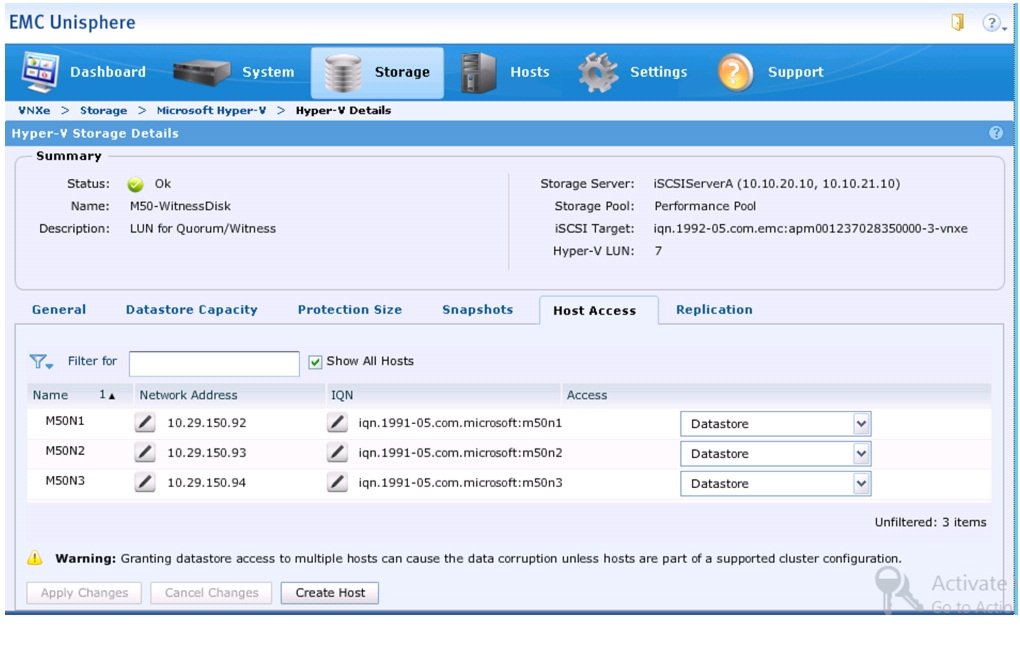Open the System section
This screenshot has height=648, width=1020.
coord(234,72)
